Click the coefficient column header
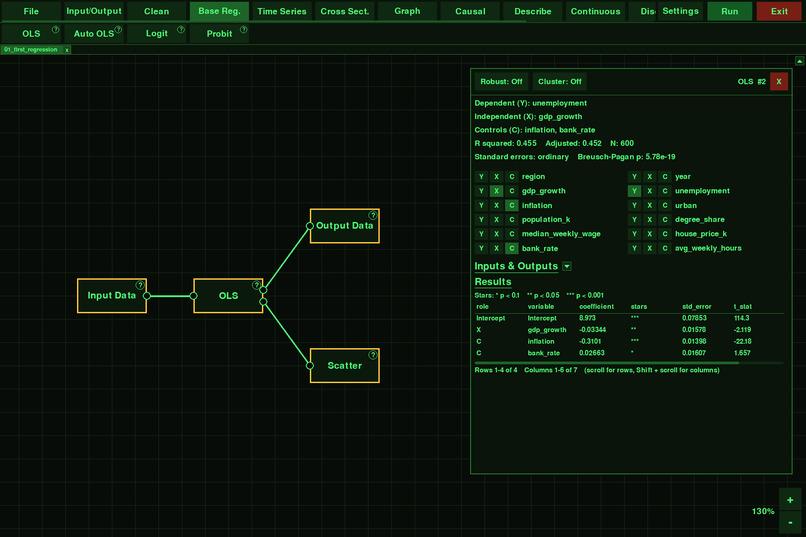Screen dimensions: 806x537 [x=596, y=307]
